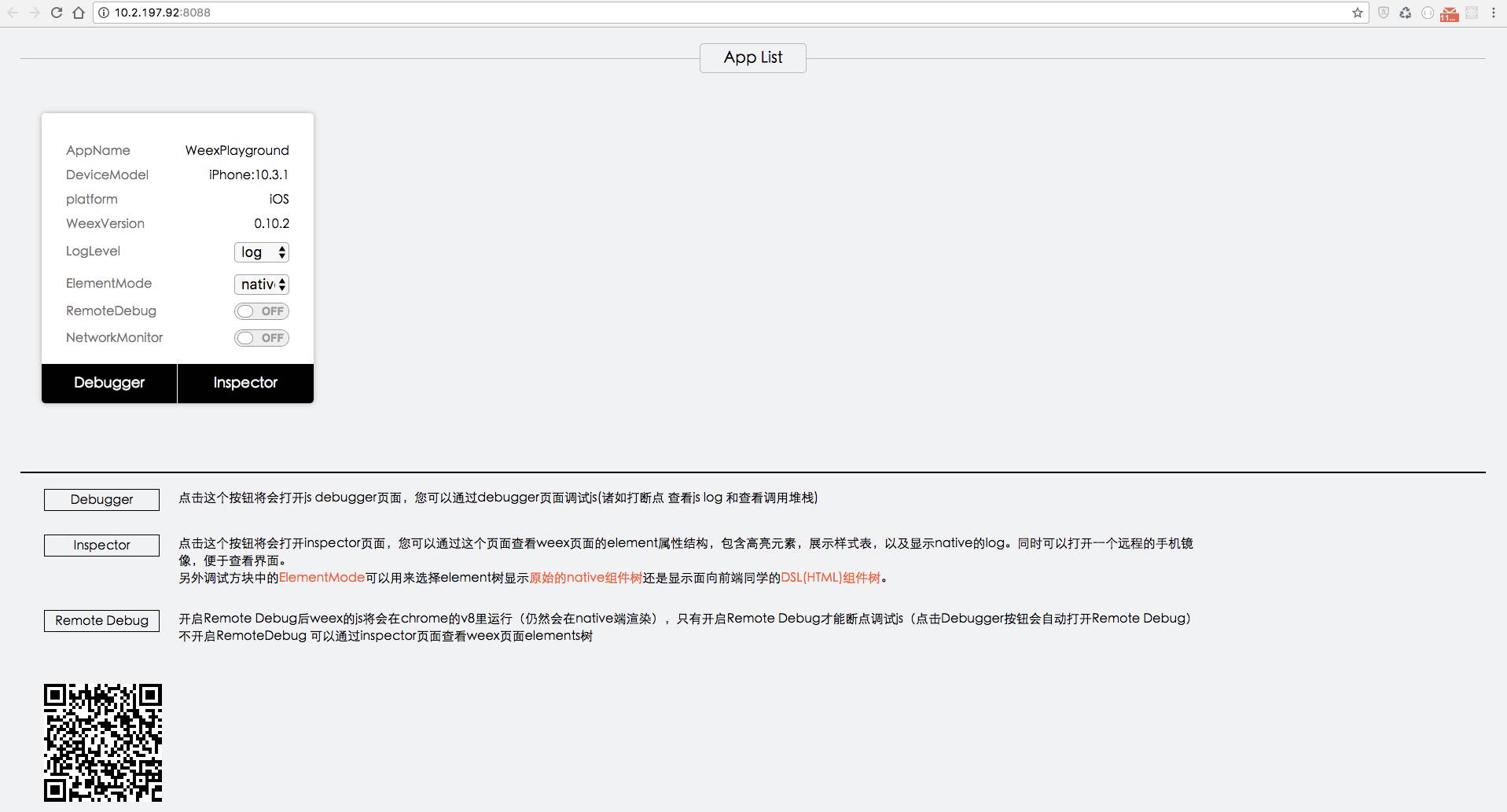Click the outlined Debugger legend box

(x=101, y=499)
